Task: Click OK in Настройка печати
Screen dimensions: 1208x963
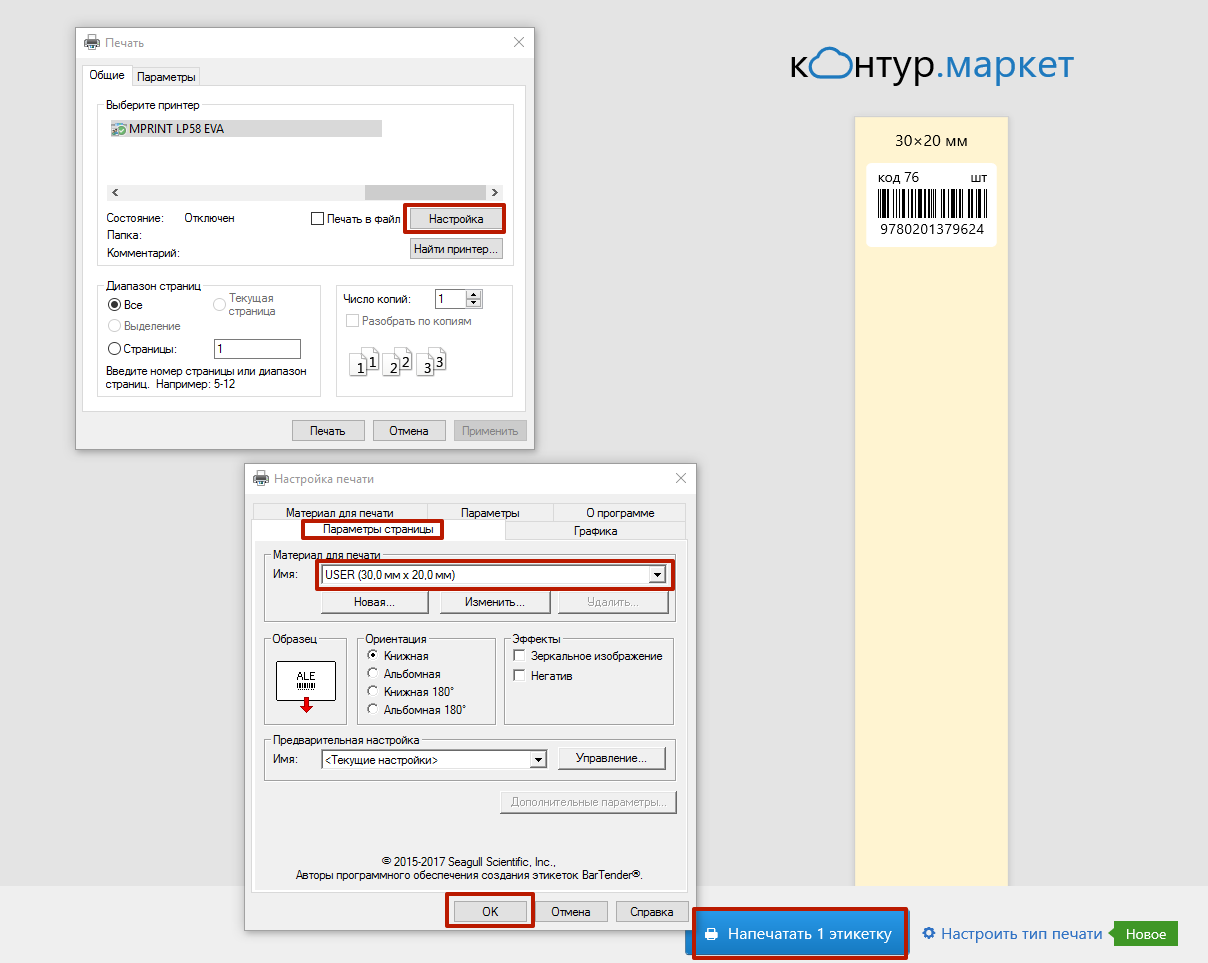Action: coord(490,911)
